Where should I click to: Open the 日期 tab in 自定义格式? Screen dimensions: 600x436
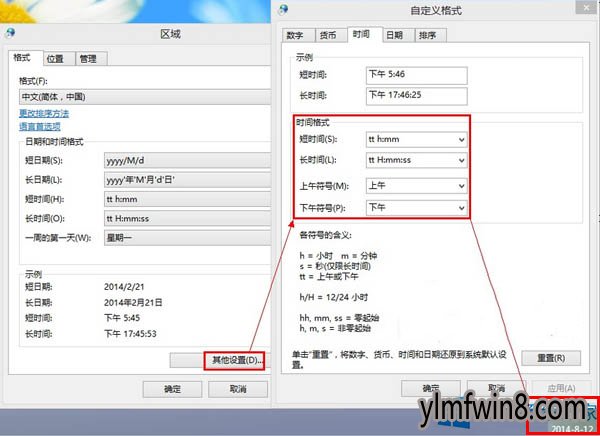point(394,35)
